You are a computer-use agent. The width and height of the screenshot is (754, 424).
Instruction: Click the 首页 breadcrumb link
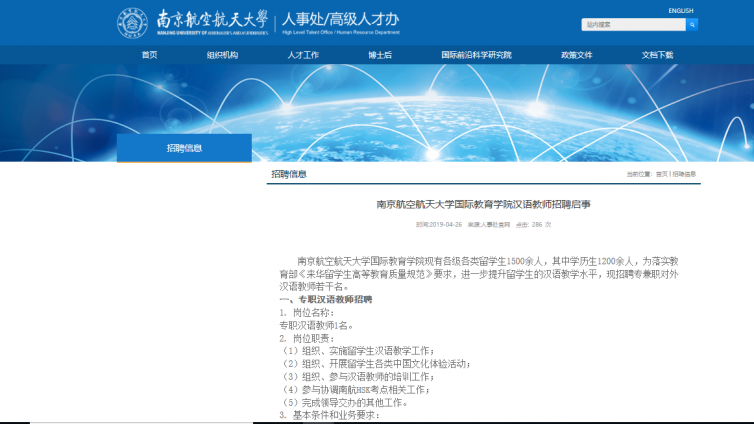[x=662, y=174]
